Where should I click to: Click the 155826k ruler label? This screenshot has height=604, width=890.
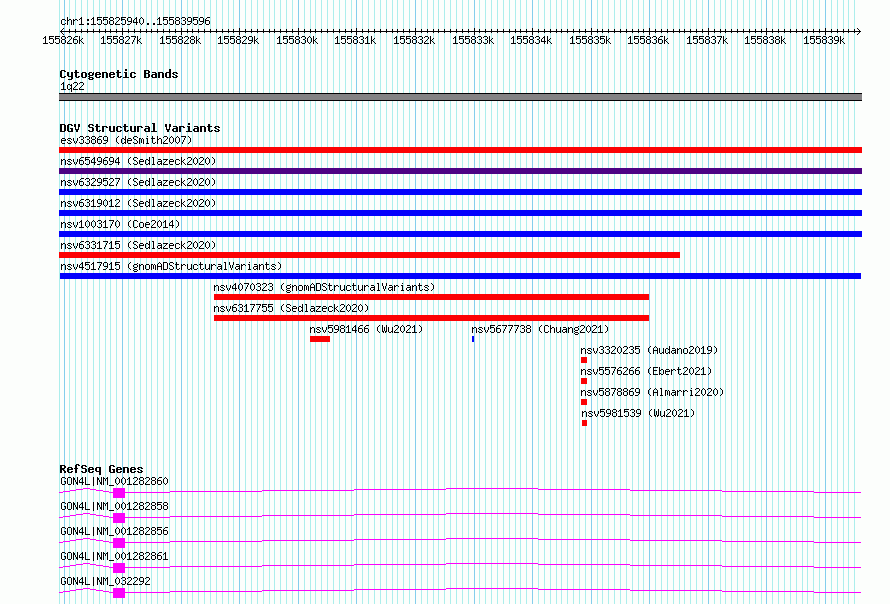[x=63, y=40]
